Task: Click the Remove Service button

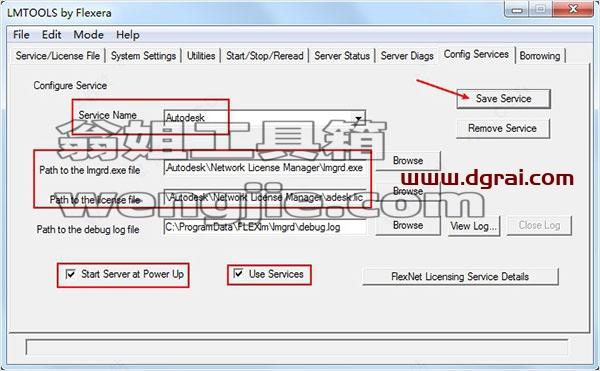Action: tap(502, 128)
